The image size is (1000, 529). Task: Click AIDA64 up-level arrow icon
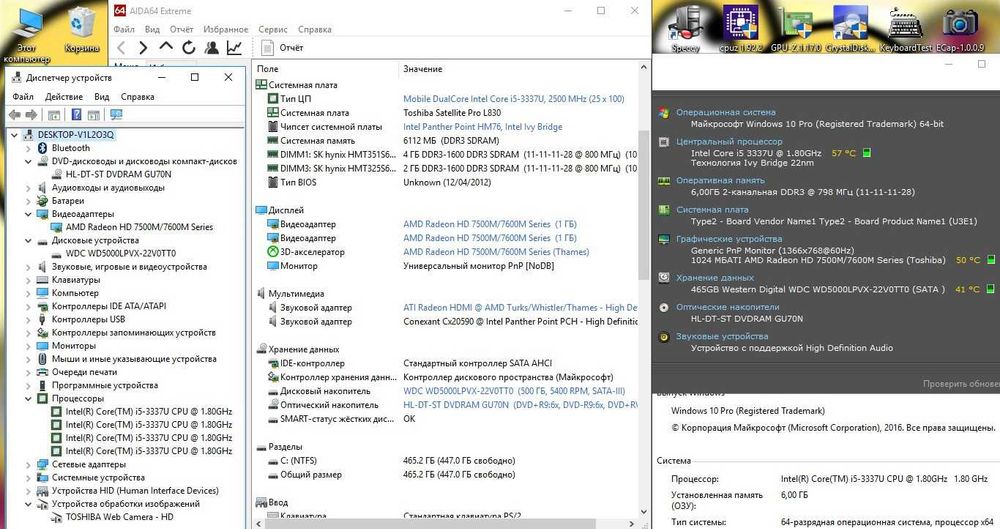coord(166,47)
